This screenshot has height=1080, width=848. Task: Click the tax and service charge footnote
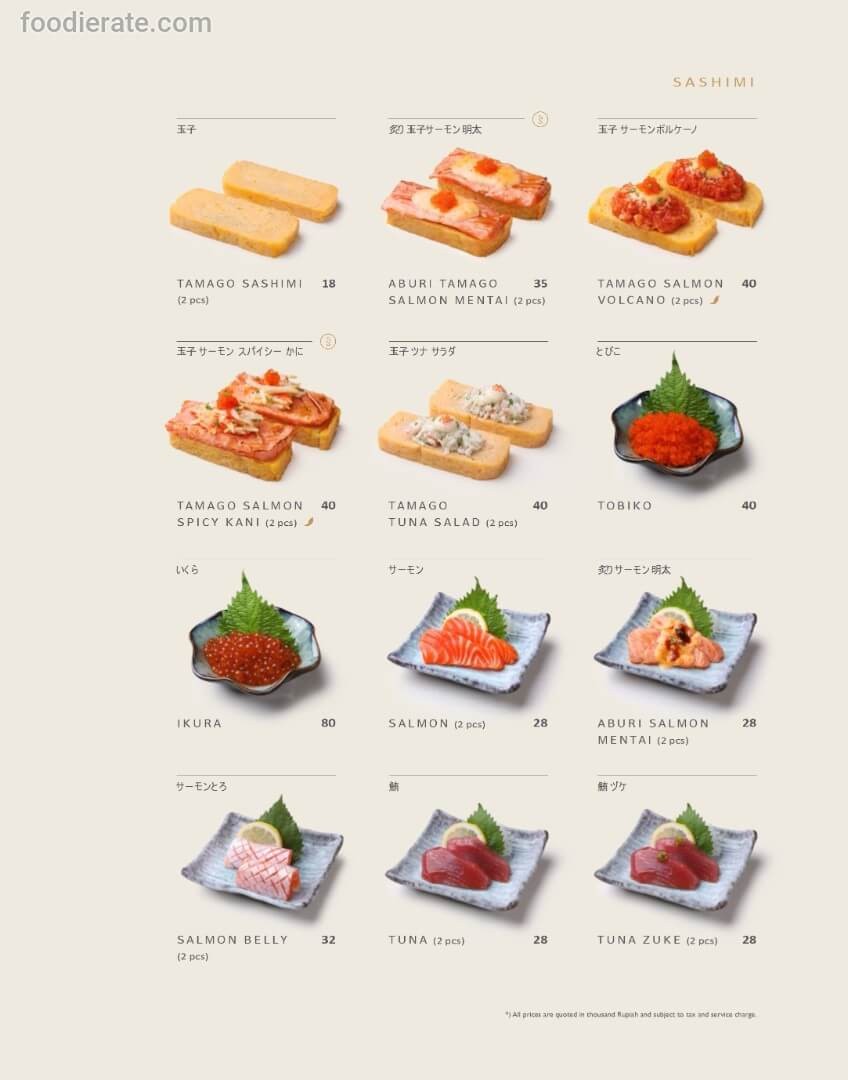(631, 1015)
